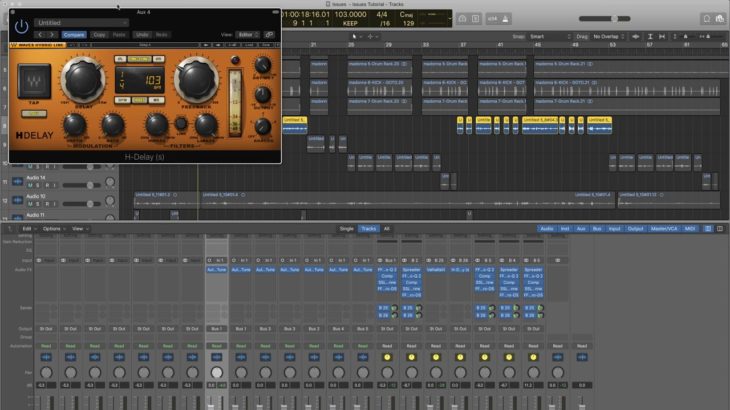Toggle the Master/VCA channel filter in mixer
The height and width of the screenshot is (410, 730).
pos(664,229)
